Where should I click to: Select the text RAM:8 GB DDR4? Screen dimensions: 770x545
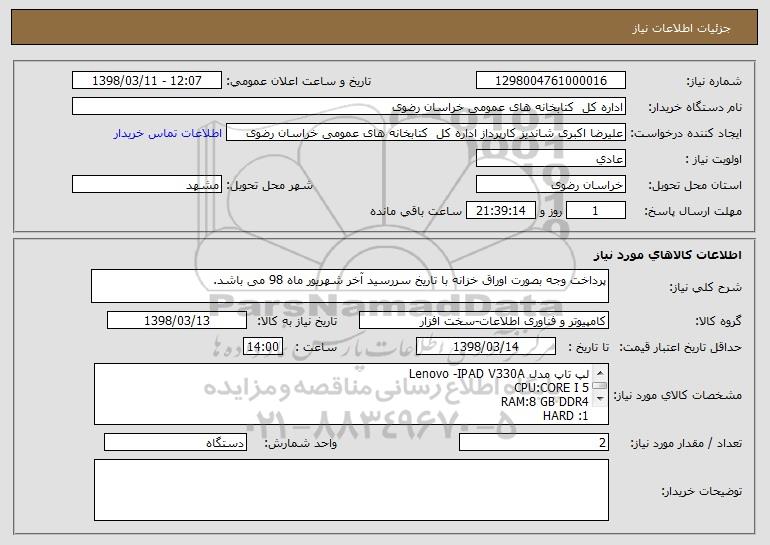click(545, 402)
